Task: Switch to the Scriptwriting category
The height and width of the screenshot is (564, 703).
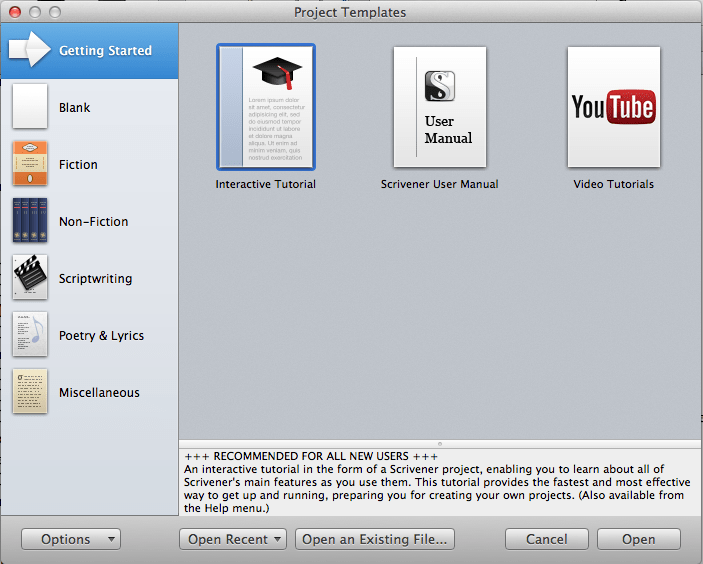Action: pos(90,278)
